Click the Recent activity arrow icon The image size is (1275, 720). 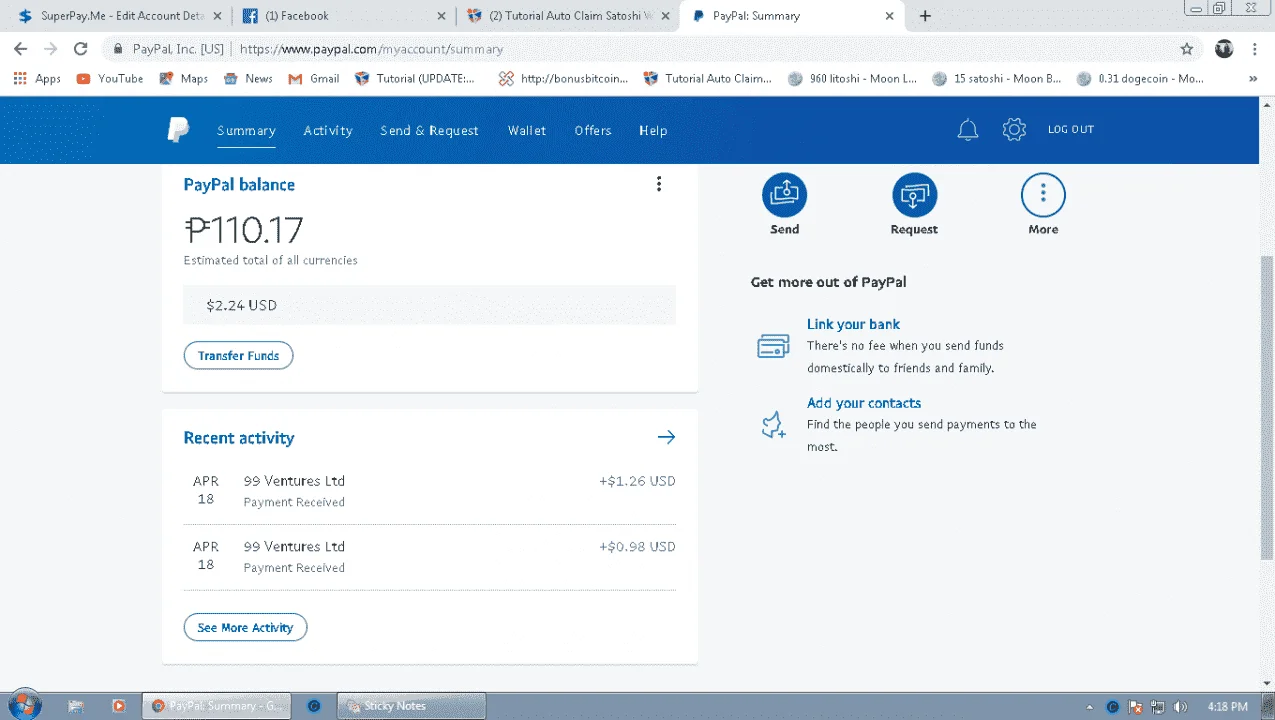click(x=666, y=437)
